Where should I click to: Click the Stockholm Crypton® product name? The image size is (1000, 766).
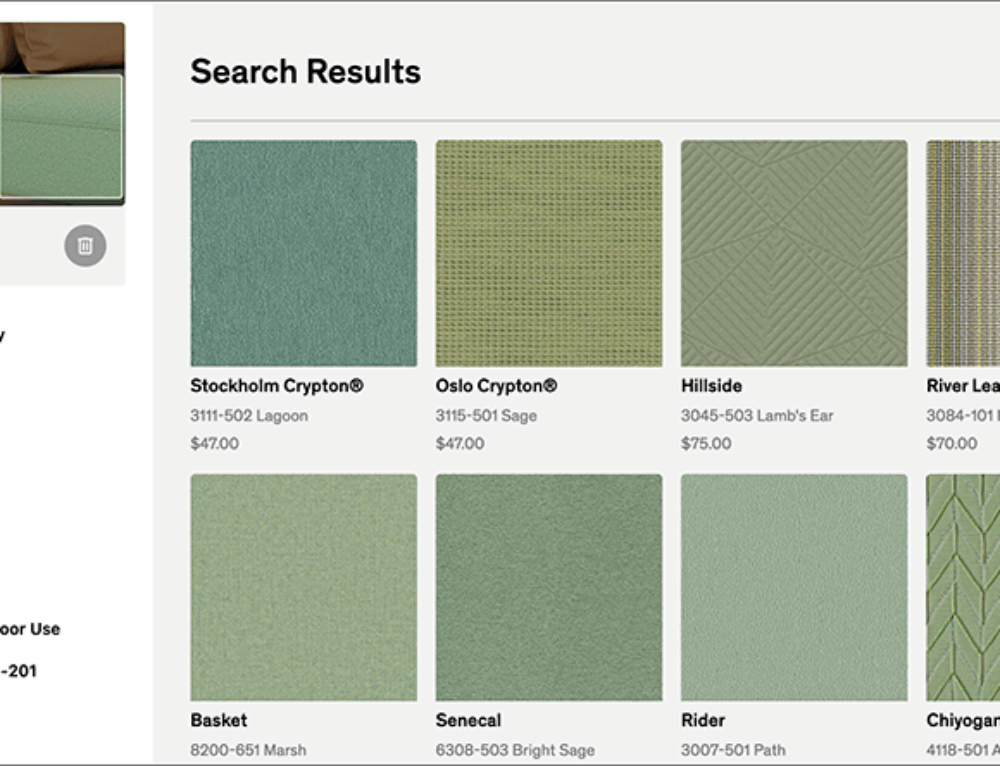click(x=276, y=386)
